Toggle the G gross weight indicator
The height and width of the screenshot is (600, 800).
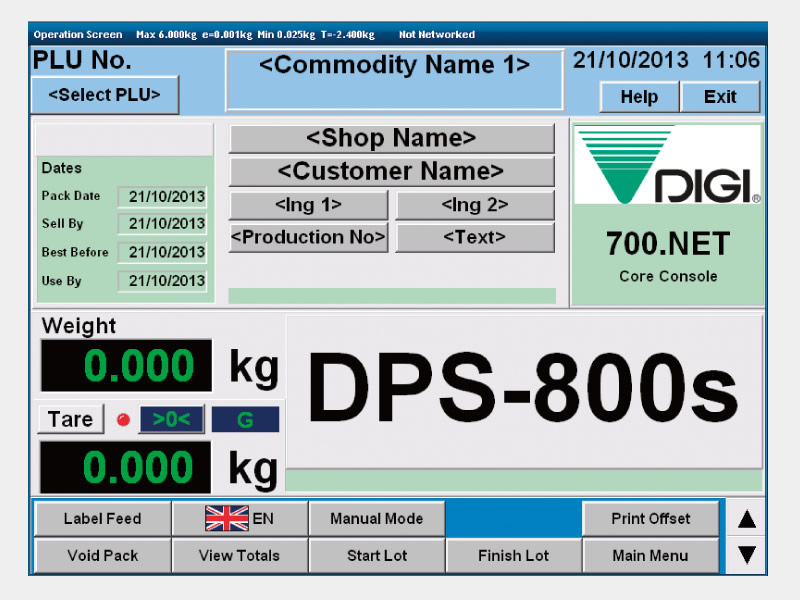click(x=245, y=420)
